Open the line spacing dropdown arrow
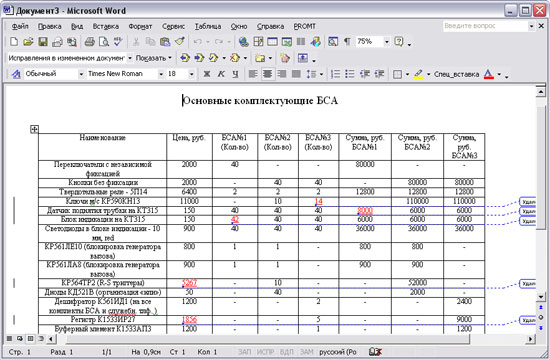The width and height of the screenshot is (550, 360). [x=321, y=74]
